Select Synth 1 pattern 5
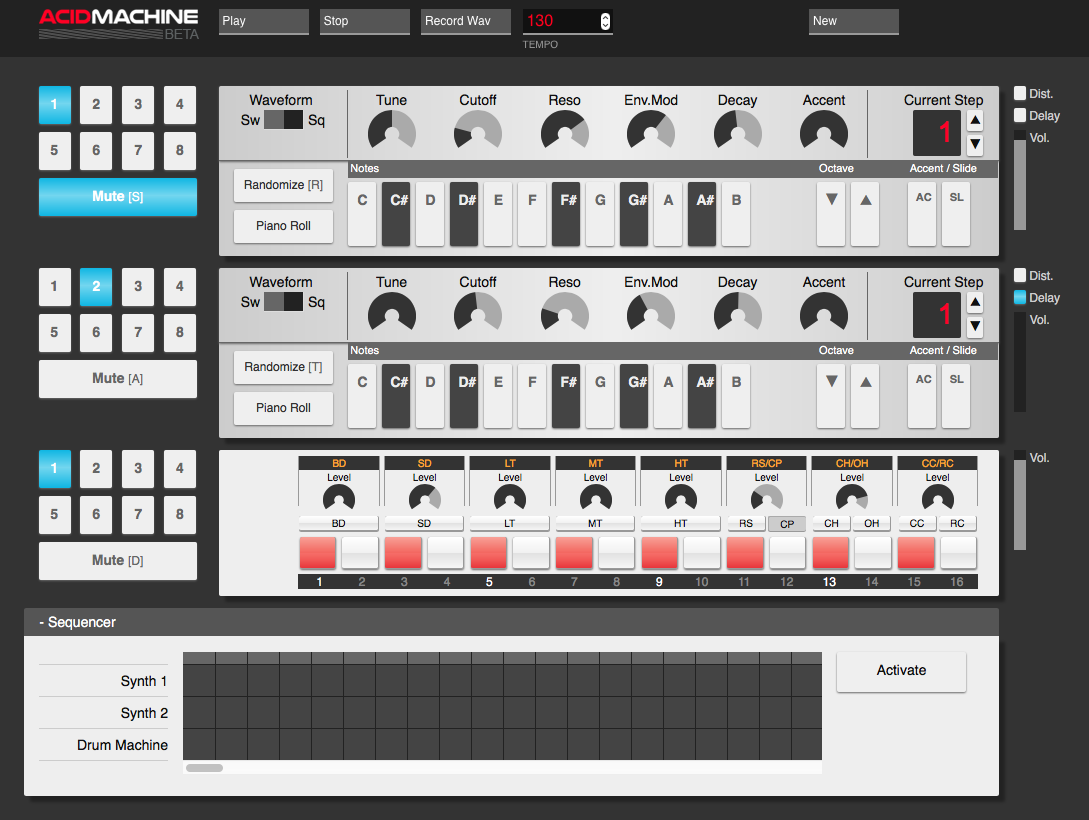The width and height of the screenshot is (1089, 820). (x=54, y=151)
